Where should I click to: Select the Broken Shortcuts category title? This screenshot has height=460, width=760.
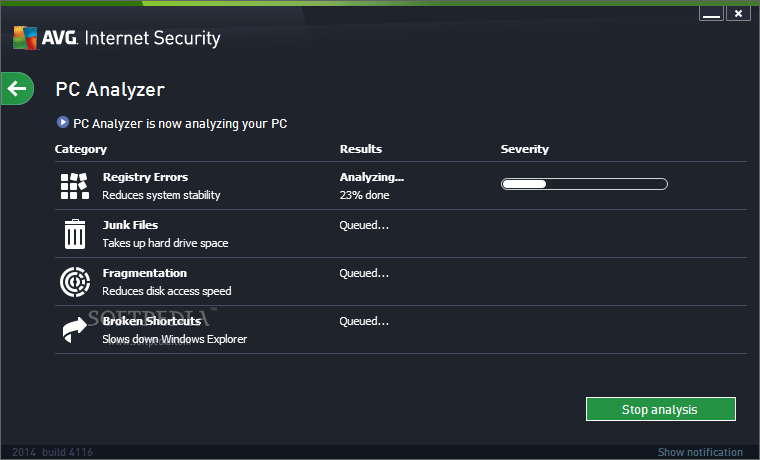click(151, 321)
